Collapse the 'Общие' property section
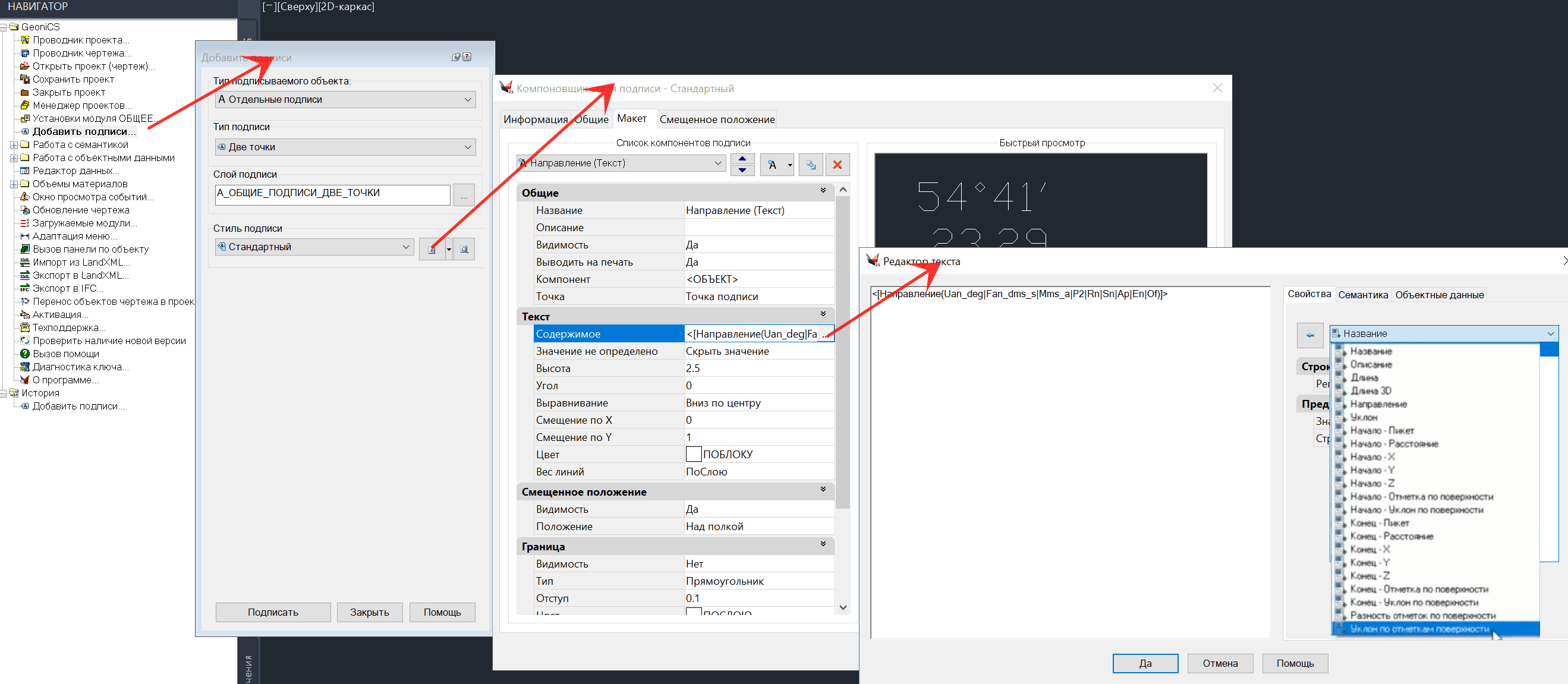 point(823,191)
